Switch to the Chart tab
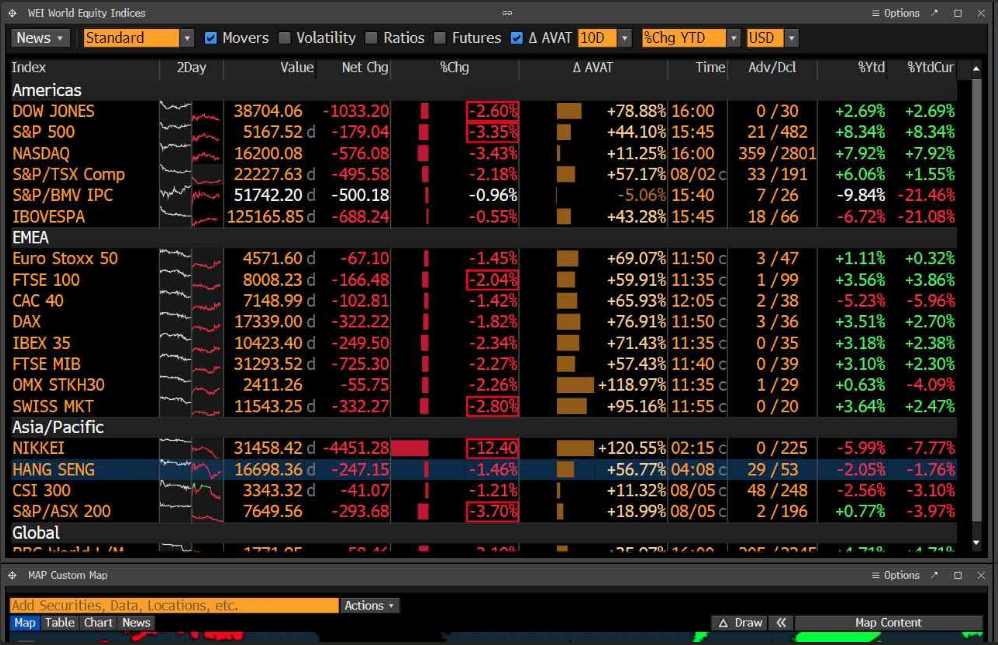The image size is (998, 645). click(98, 623)
